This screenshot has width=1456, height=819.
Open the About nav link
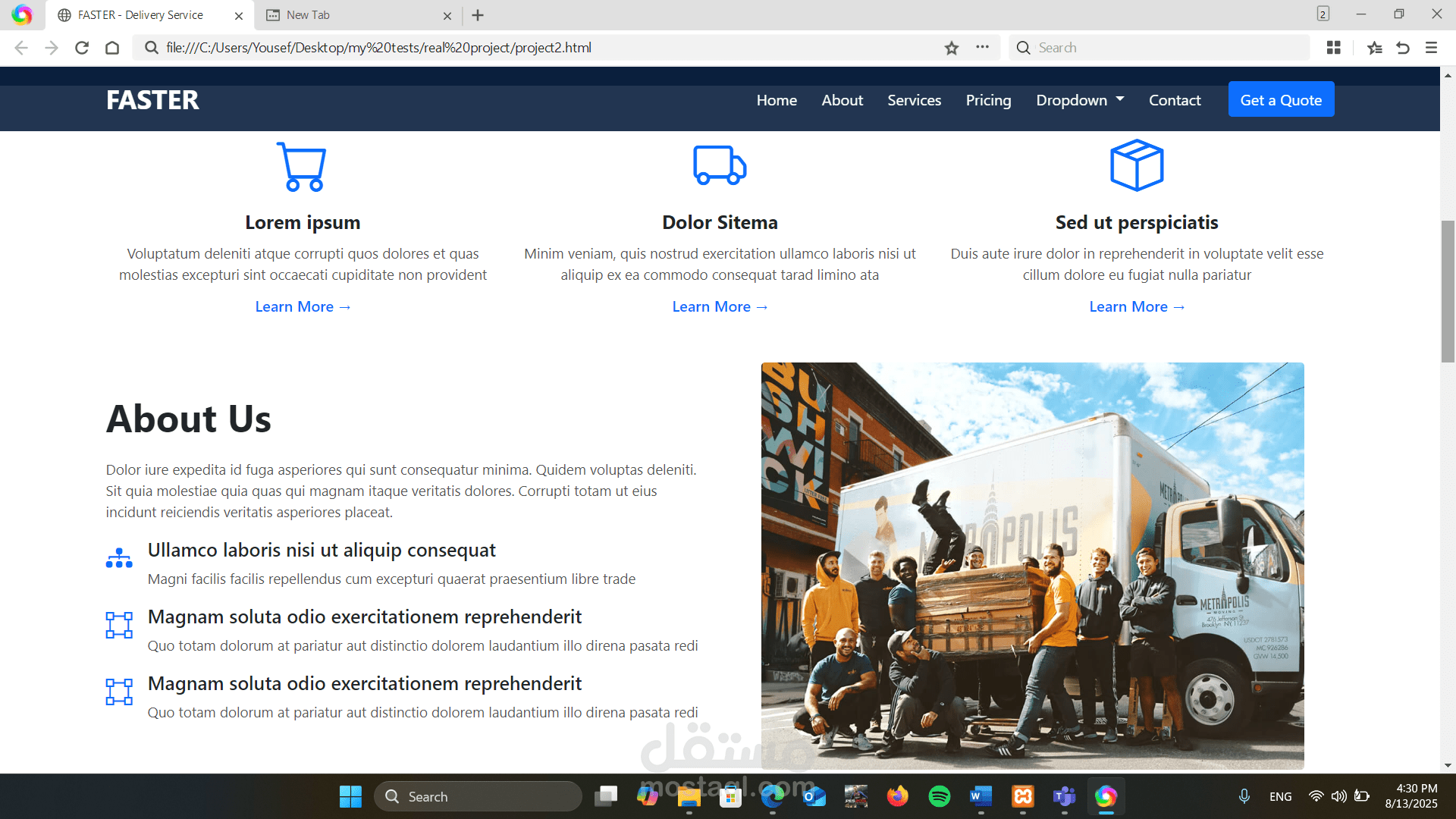[x=843, y=100]
